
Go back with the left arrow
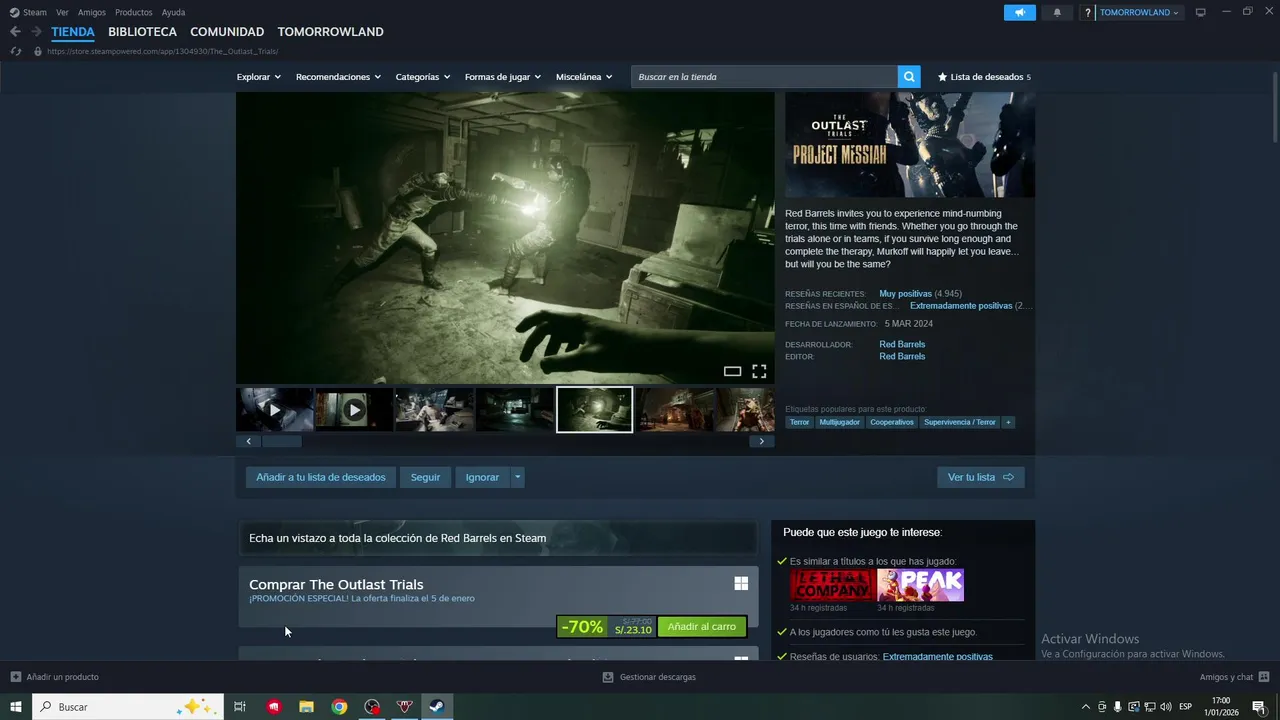(x=15, y=32)
